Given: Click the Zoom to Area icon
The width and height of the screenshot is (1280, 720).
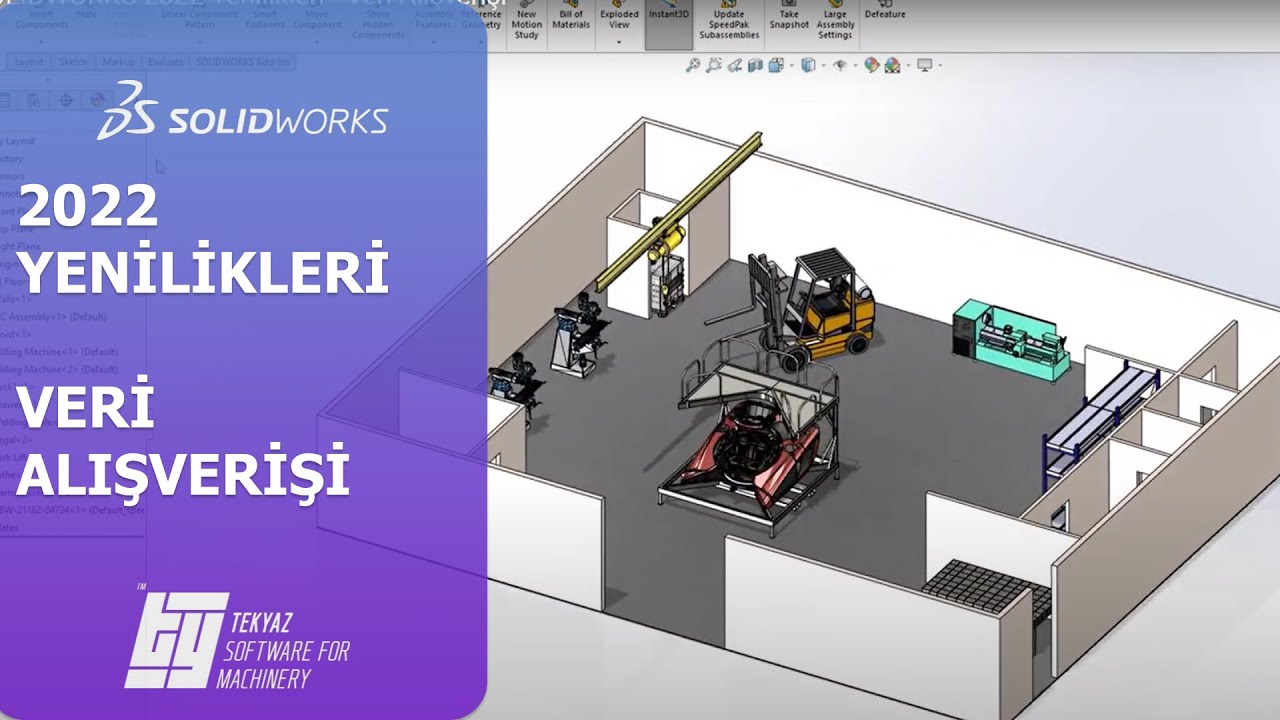Looking at the screenshot, I should coord(713,65).
